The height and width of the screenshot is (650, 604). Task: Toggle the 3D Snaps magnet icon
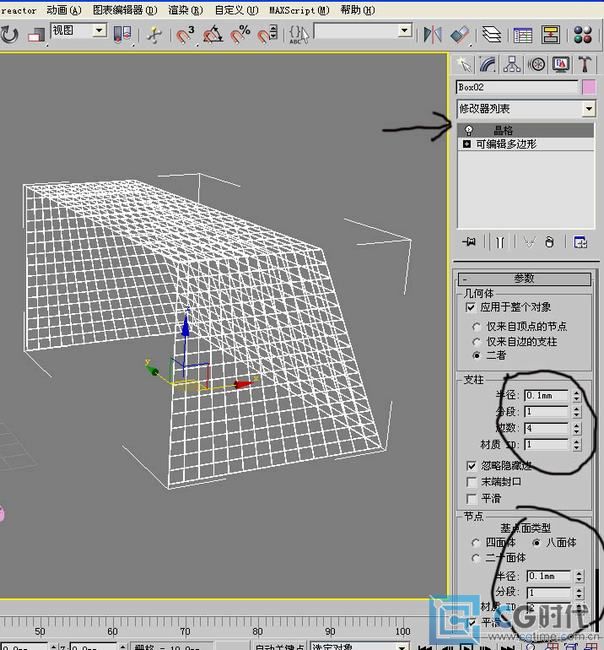(x=184, y=35)
